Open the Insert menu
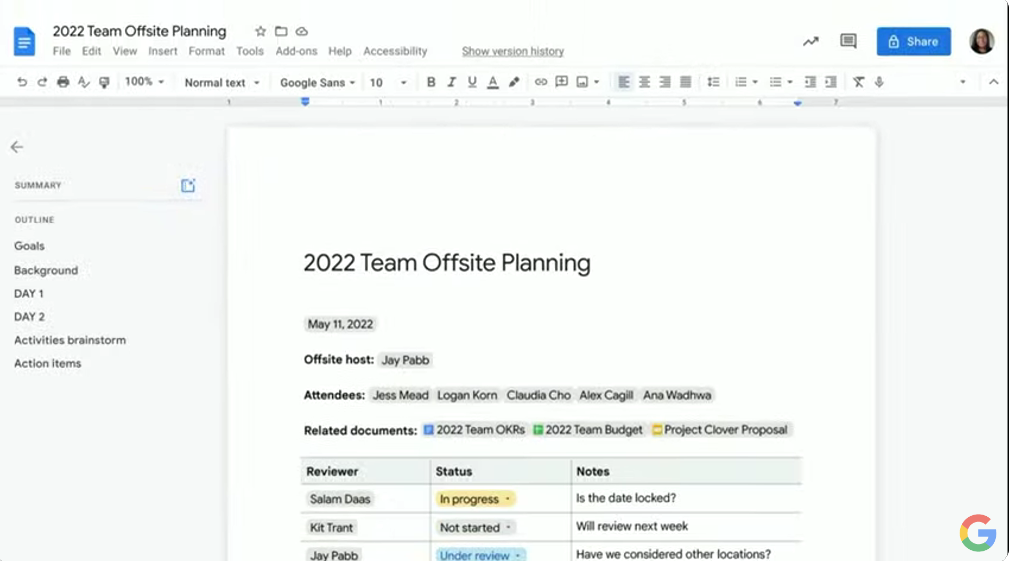 163,51
